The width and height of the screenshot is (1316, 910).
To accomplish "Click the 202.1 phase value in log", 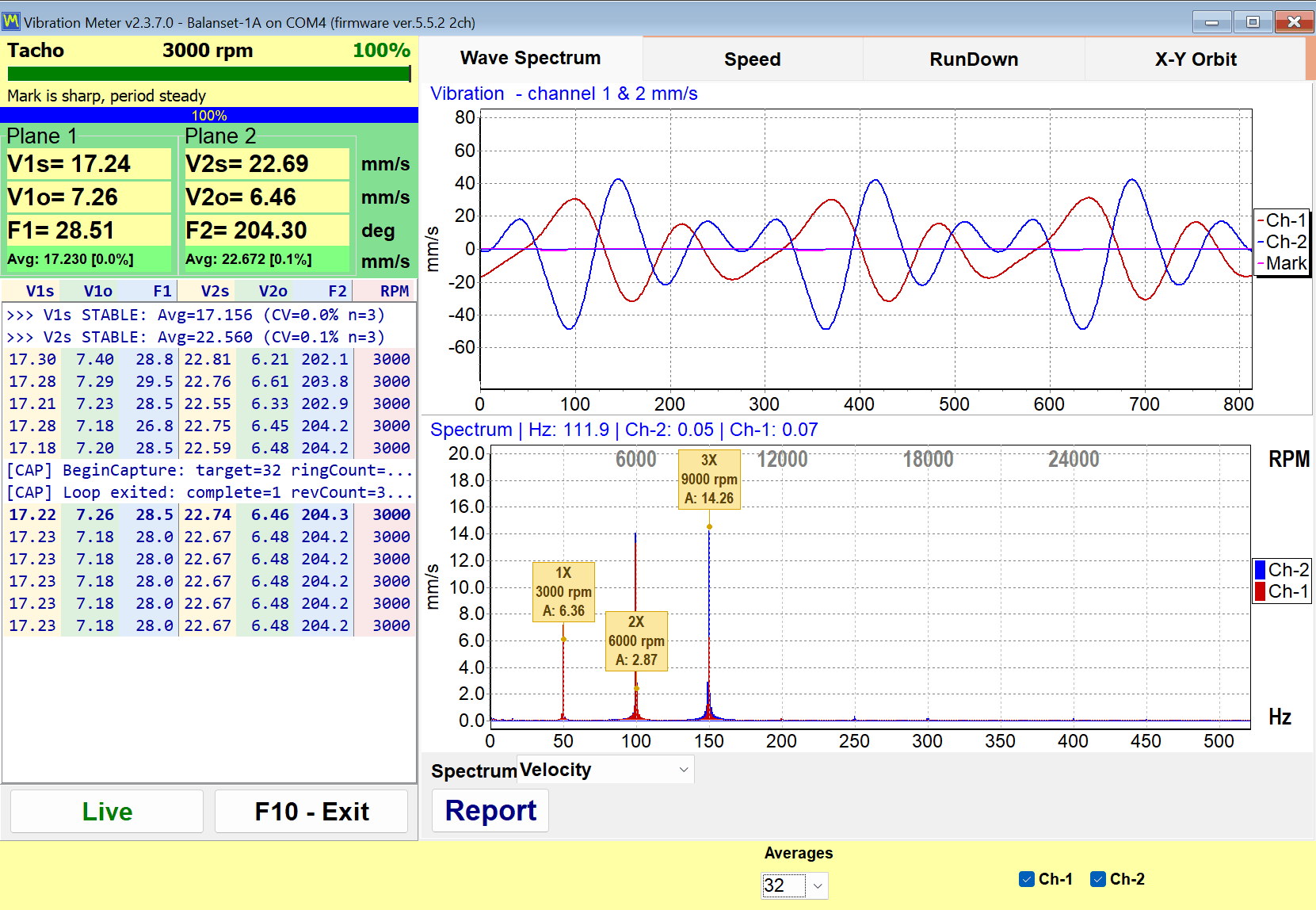I will pos(324,359).
